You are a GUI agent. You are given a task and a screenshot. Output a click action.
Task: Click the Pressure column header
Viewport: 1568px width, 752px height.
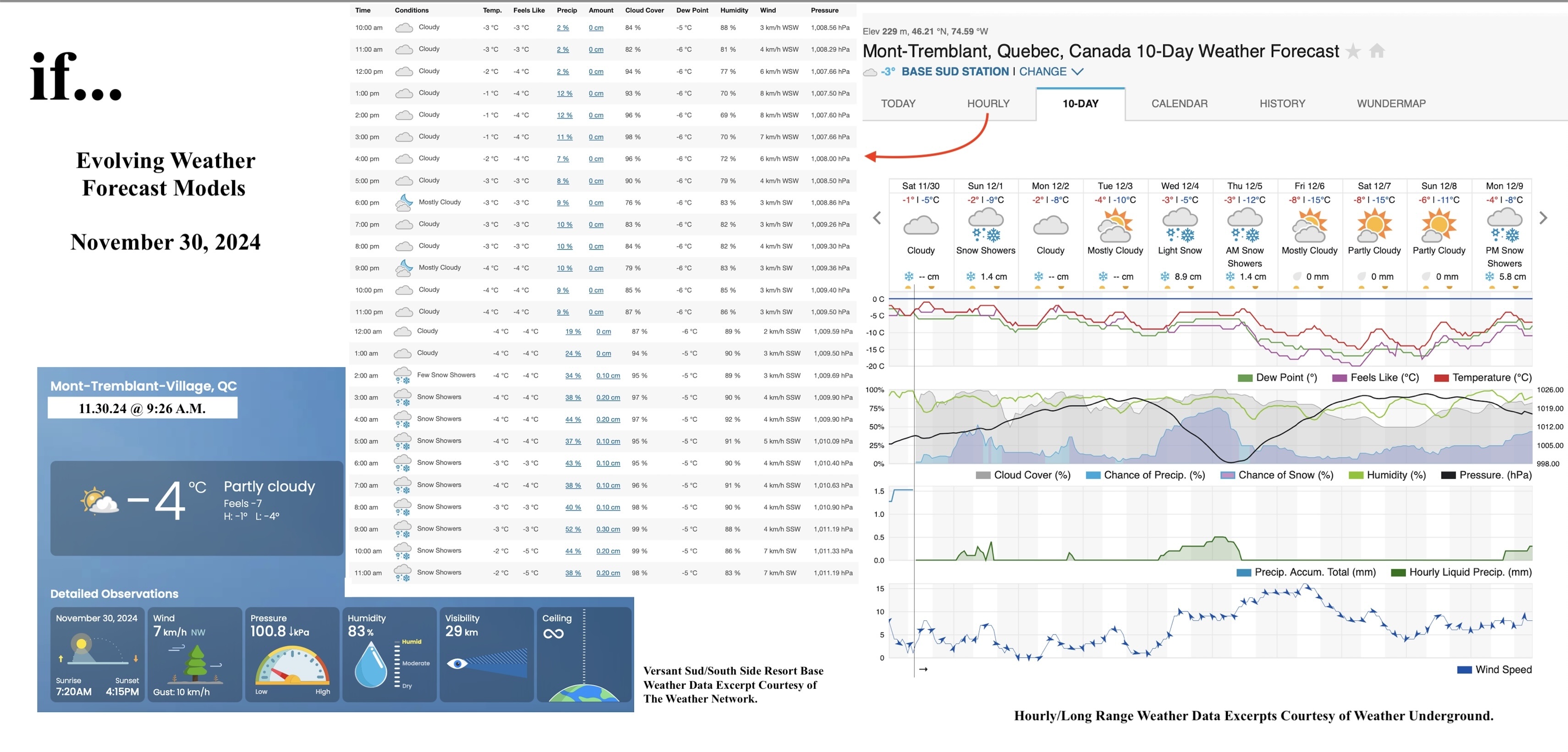pyautogui.click(x=824, y=11)
